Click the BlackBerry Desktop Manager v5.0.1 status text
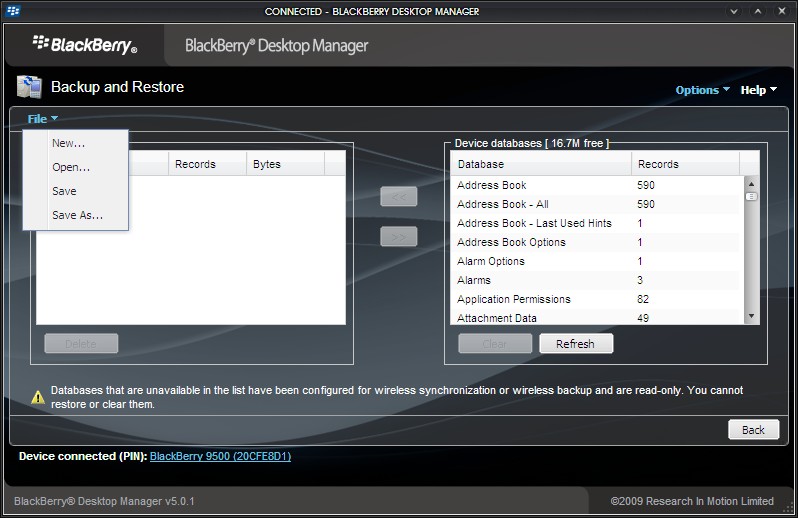This screenshot has height=518, width=798. tap(104, 501)
